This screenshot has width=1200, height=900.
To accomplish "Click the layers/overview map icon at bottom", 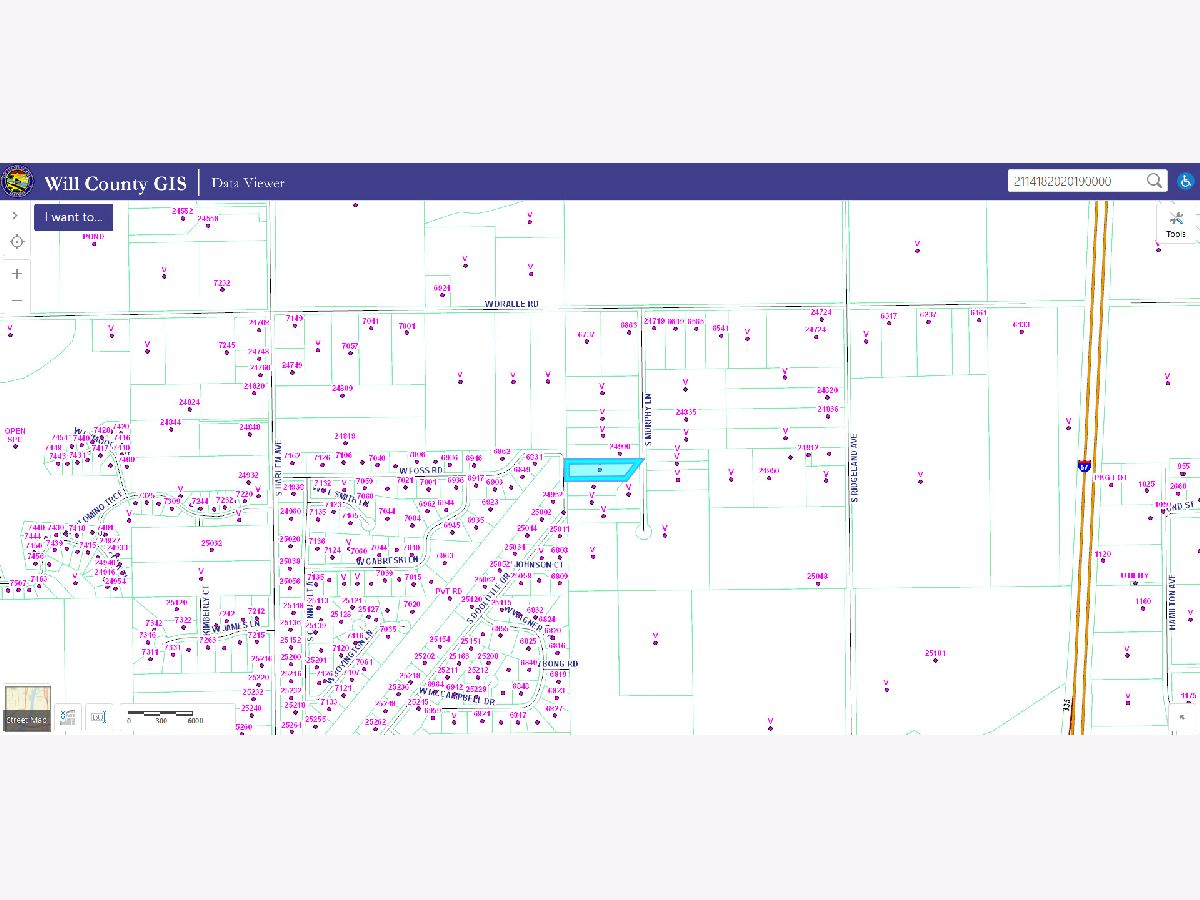I will pos(68,716).
